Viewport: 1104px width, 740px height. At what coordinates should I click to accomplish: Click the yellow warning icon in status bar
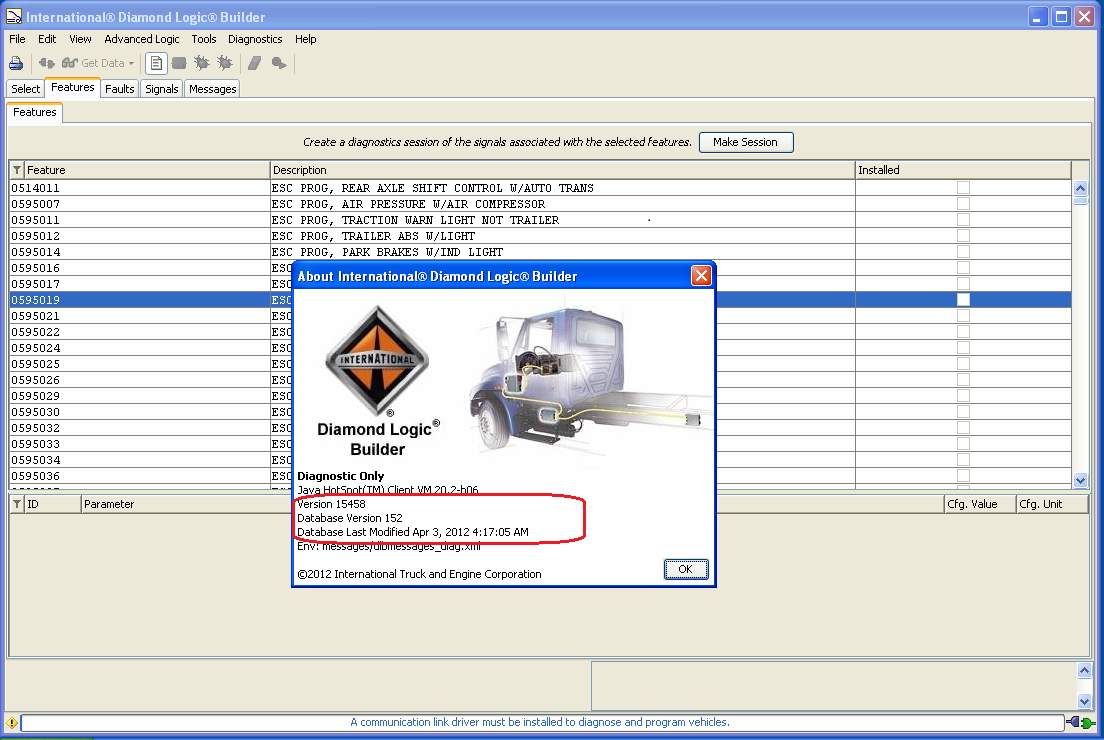(x=12, y=722)
